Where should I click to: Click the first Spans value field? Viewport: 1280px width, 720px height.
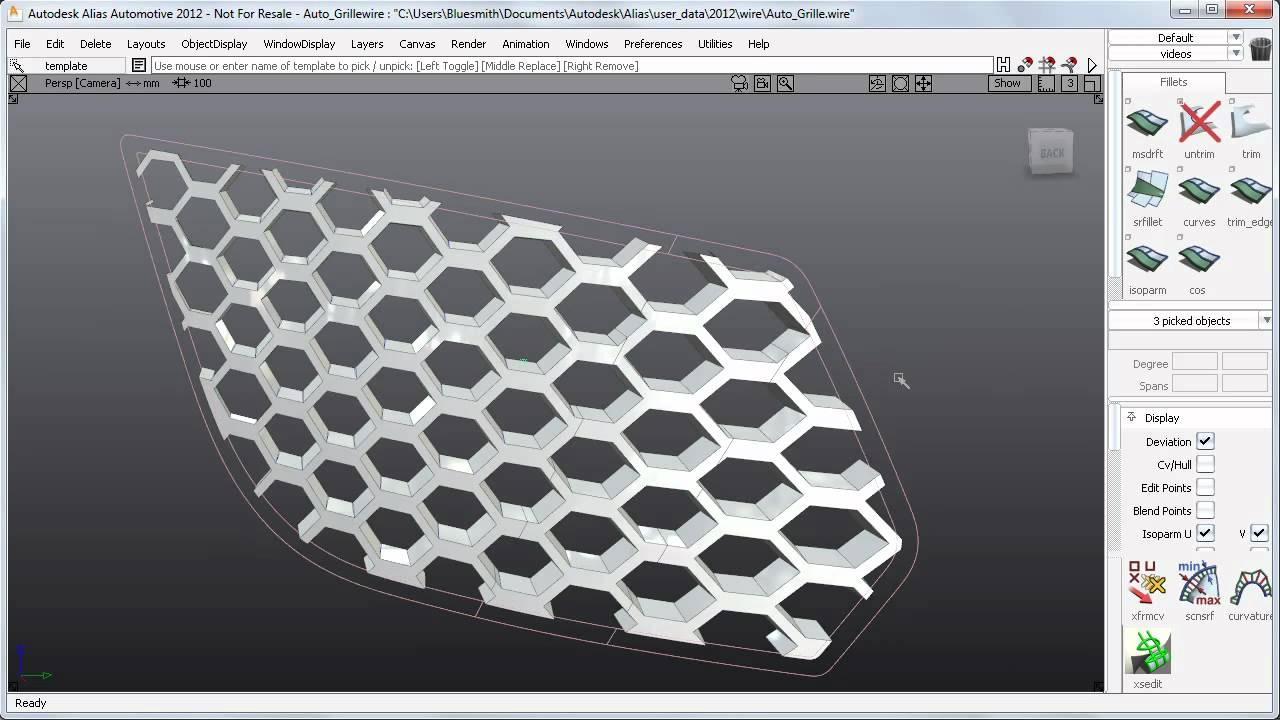click(x=1194, y=385)
